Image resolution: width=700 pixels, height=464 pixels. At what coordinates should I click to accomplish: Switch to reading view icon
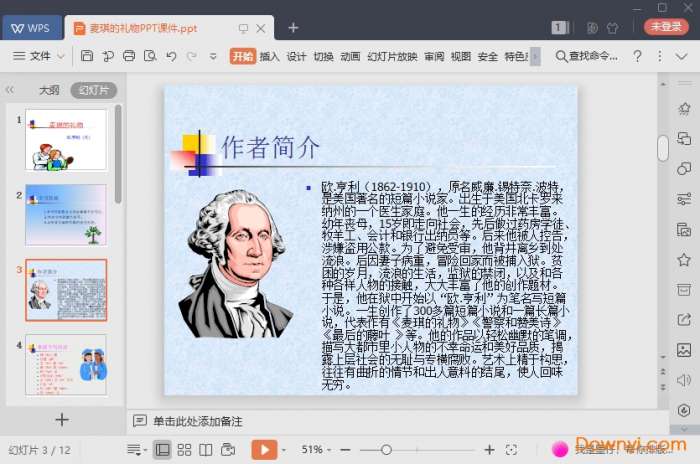tap(205, 450)
